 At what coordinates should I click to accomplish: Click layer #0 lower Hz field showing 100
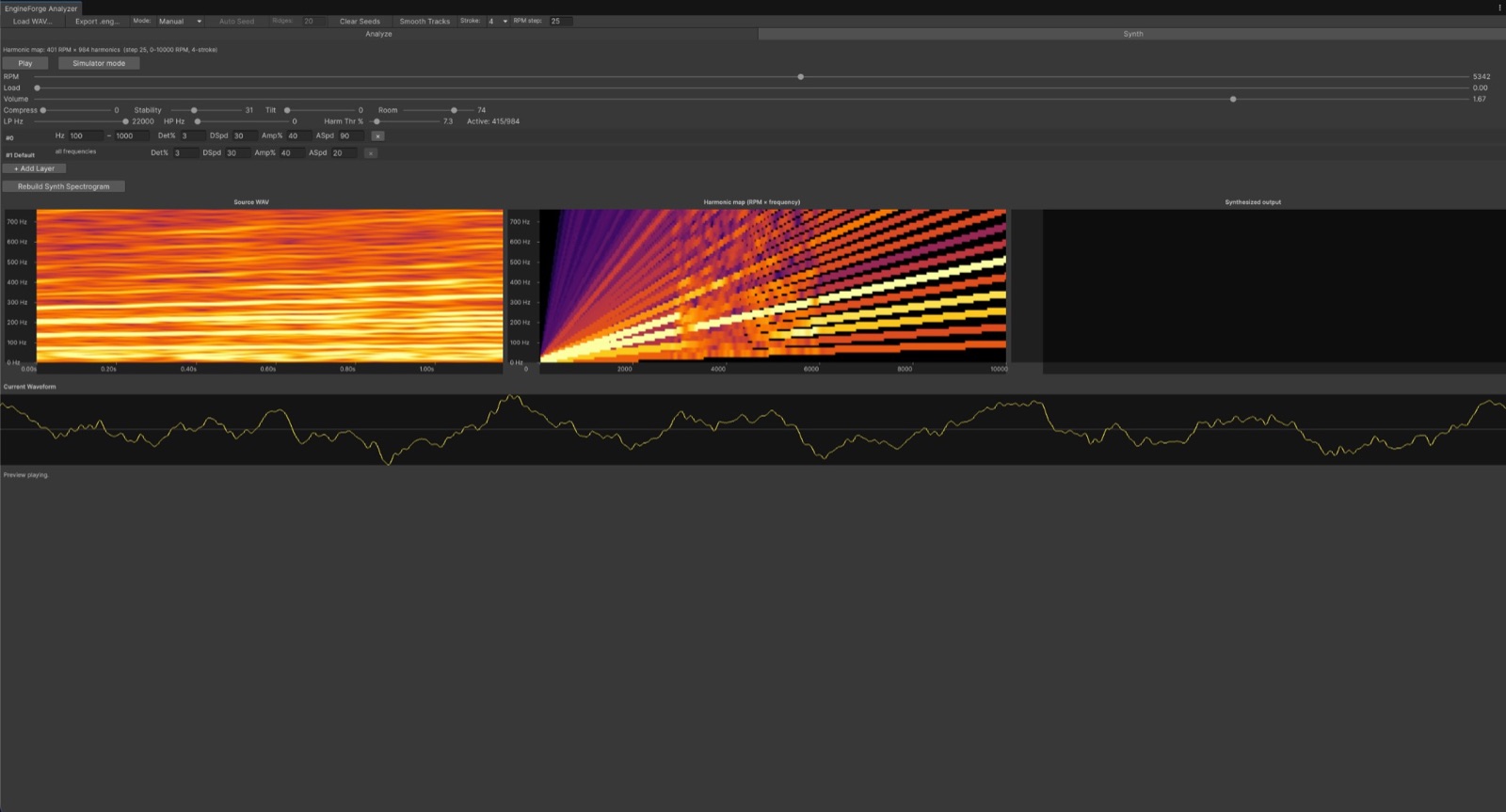coord(86,136)
